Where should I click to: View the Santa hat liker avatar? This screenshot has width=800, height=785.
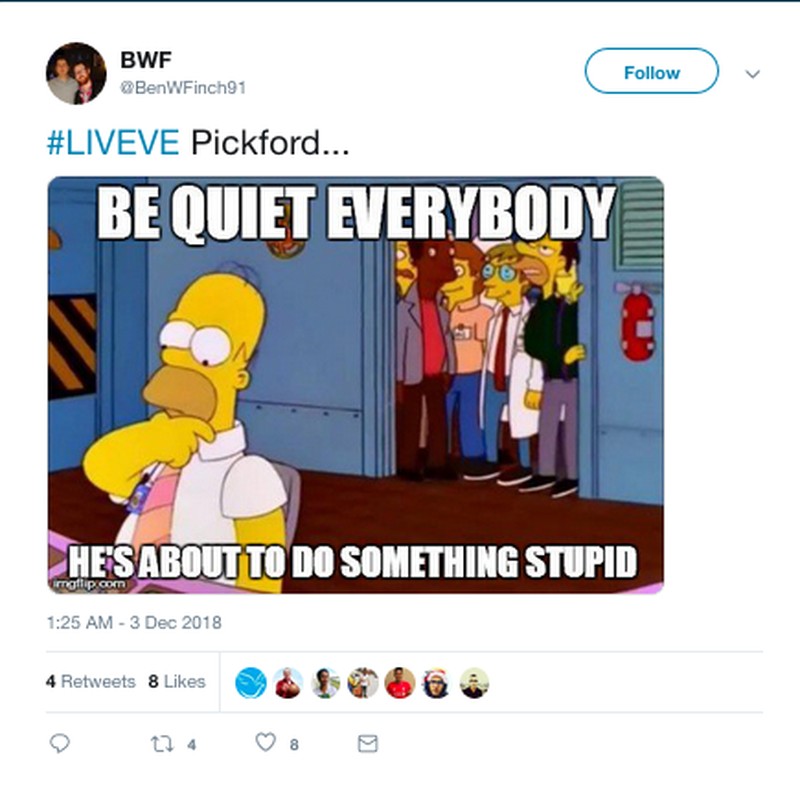437,683
